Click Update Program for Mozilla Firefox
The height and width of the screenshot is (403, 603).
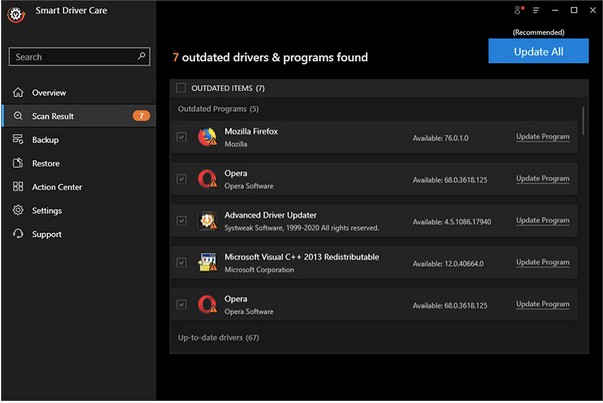click(x=543, y=137)
